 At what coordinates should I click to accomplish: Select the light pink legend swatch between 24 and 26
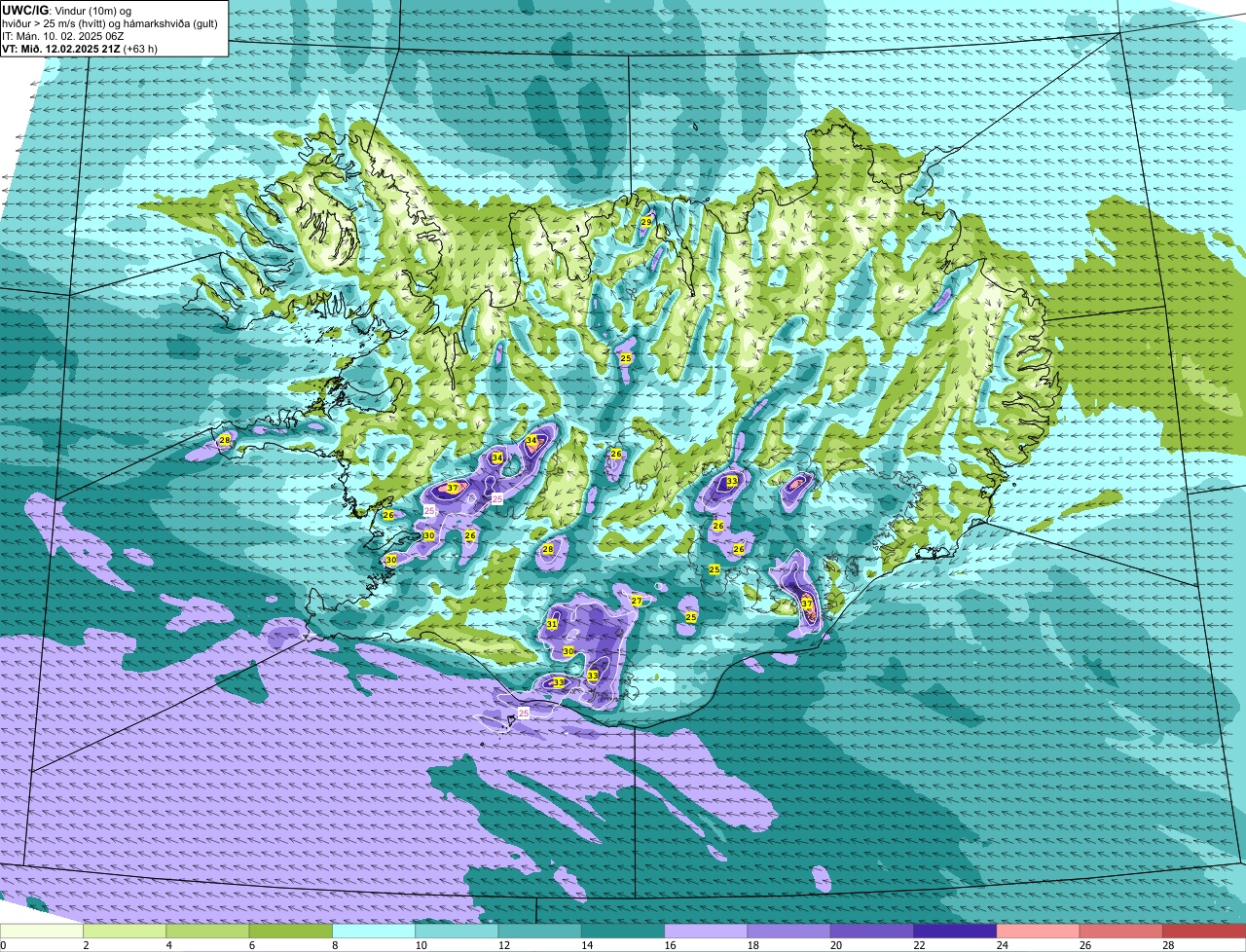1038,932
